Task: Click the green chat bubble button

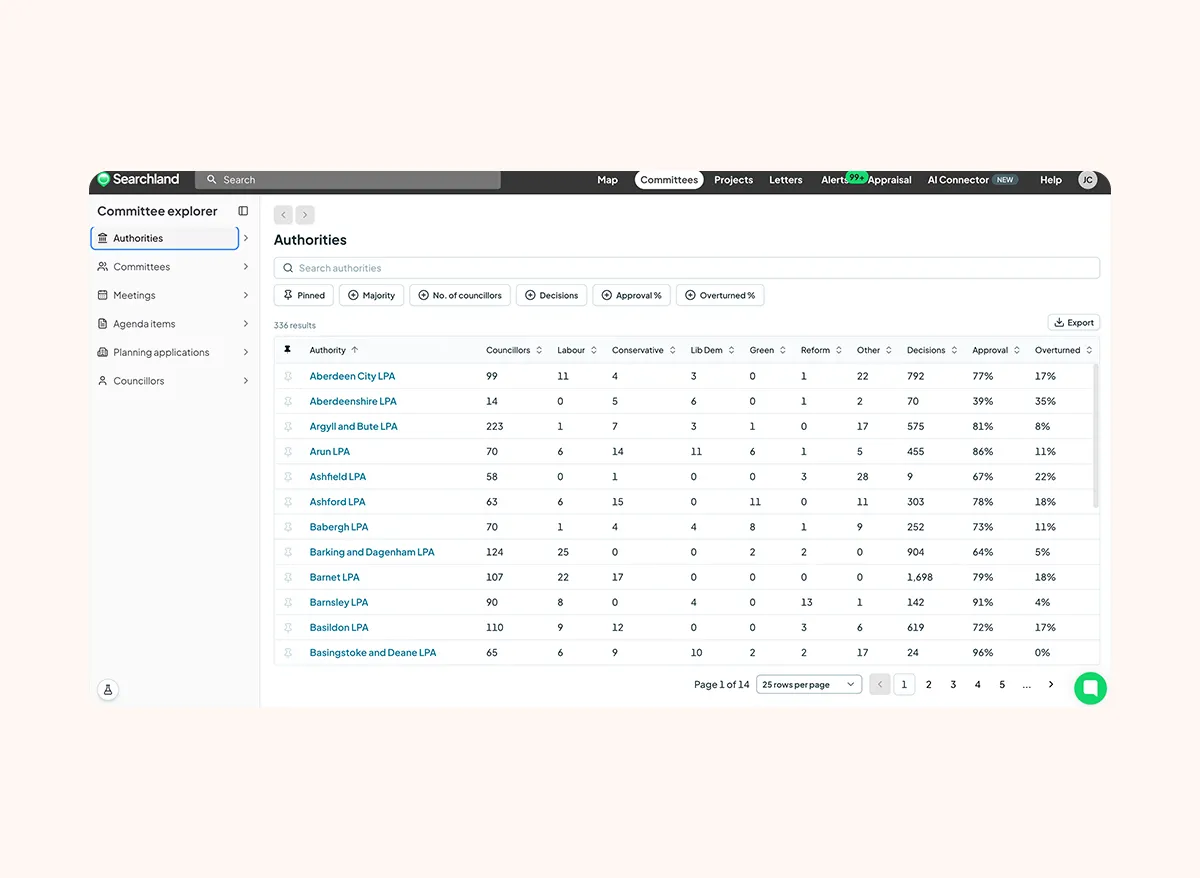Action: pos(1090,688)
